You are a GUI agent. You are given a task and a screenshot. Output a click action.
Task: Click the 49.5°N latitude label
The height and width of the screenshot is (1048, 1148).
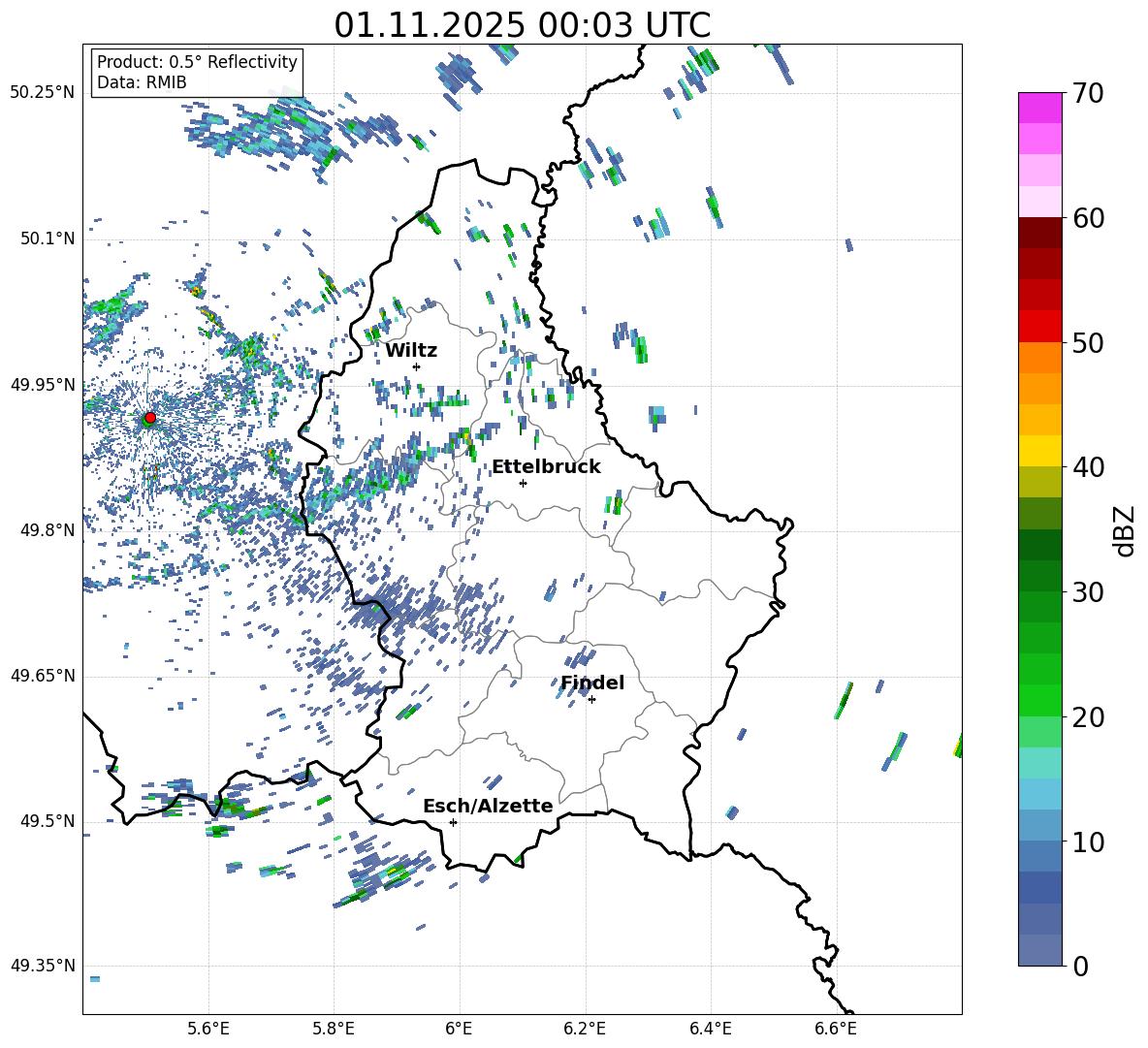(47, 821)
